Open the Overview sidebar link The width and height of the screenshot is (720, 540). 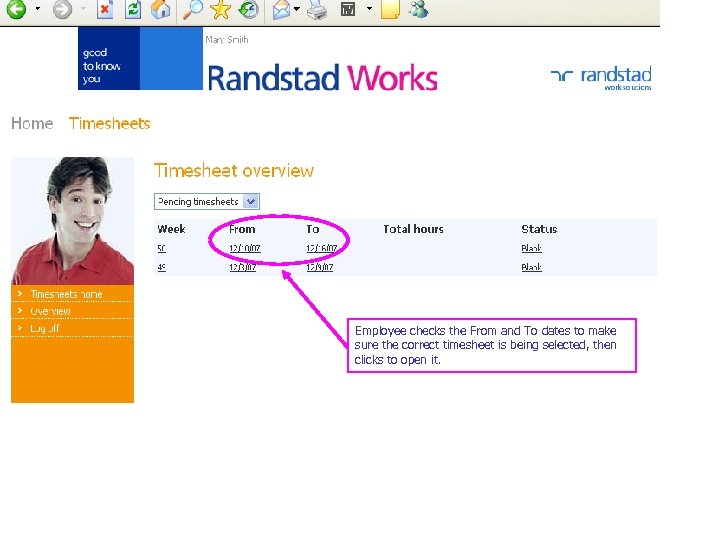(x=50, y=311)
